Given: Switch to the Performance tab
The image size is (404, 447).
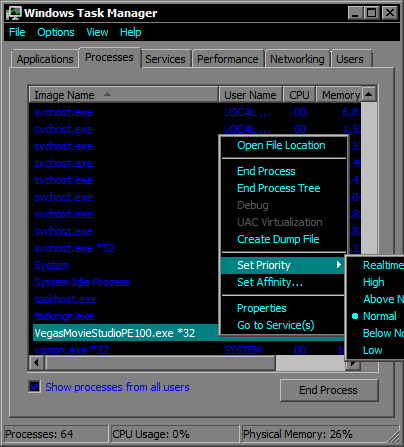Looking at the screenshot, I should [x=228, y=59].
